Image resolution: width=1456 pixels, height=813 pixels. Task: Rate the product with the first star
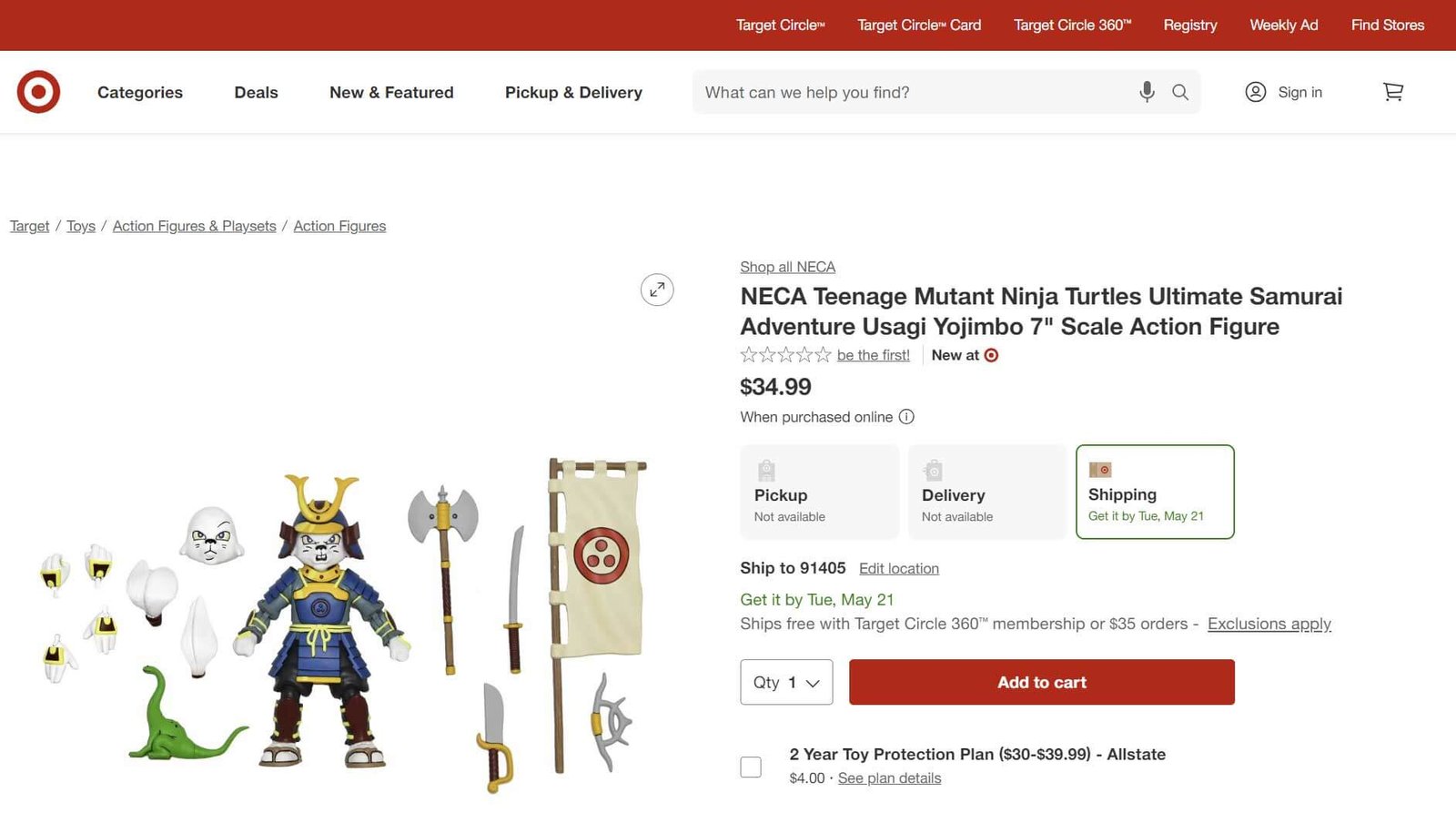(746, 355)
